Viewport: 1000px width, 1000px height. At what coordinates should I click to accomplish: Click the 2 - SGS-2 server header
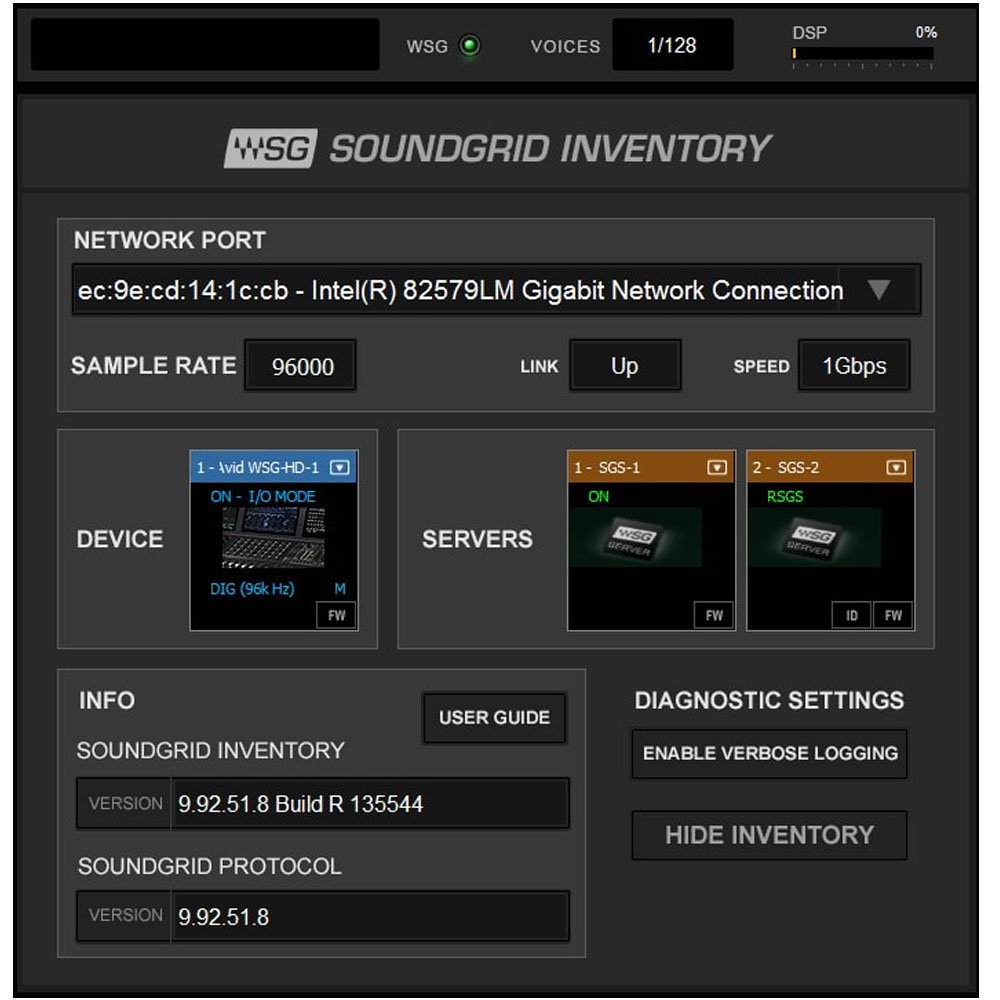[x=830, y=467]
